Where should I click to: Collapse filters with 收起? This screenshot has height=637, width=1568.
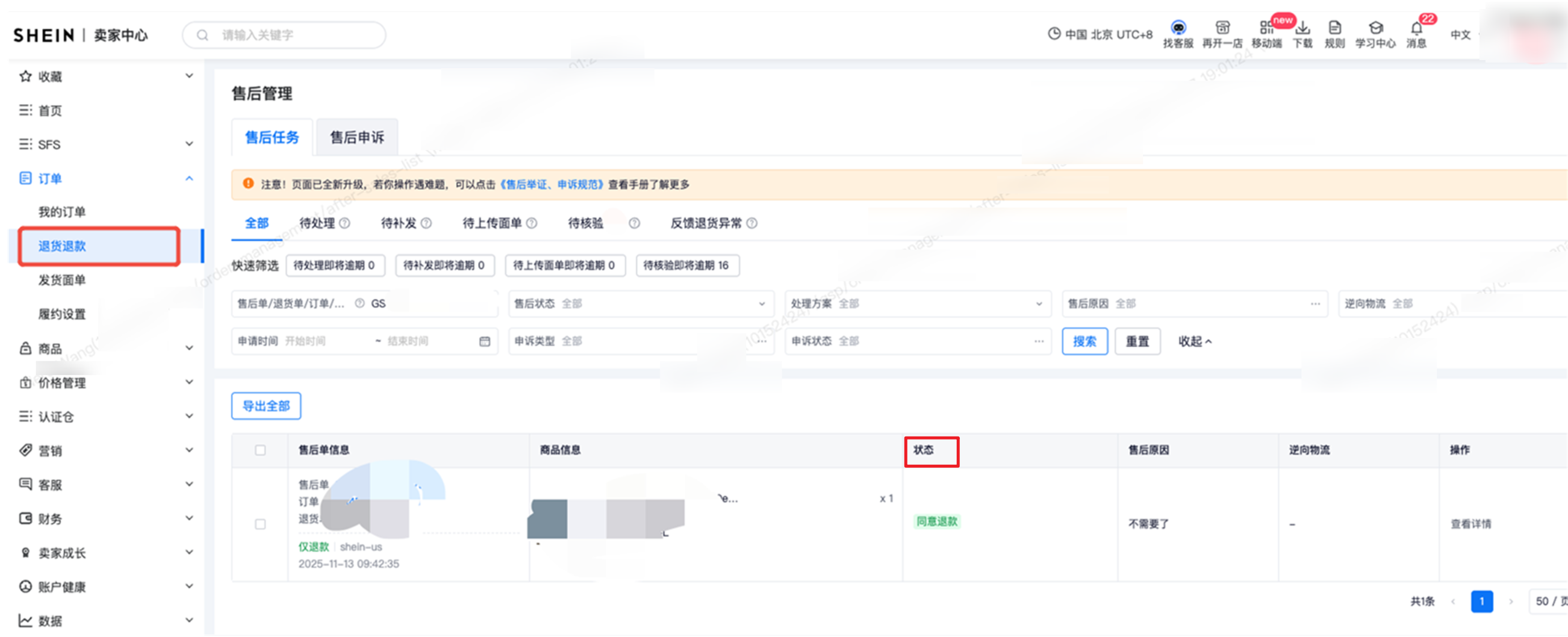tap(1194, 341)
